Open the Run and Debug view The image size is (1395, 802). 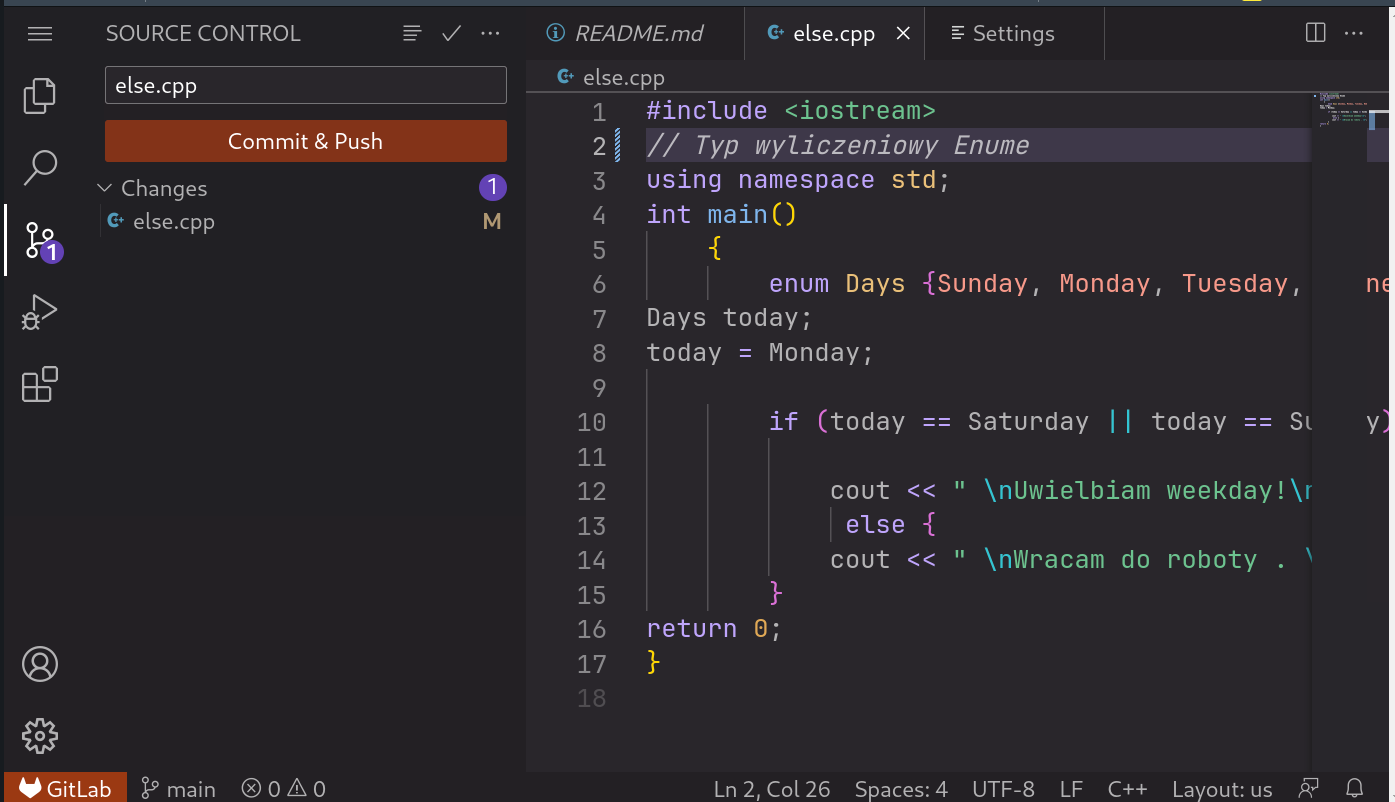pyautogui.click(x=40, y=312)
